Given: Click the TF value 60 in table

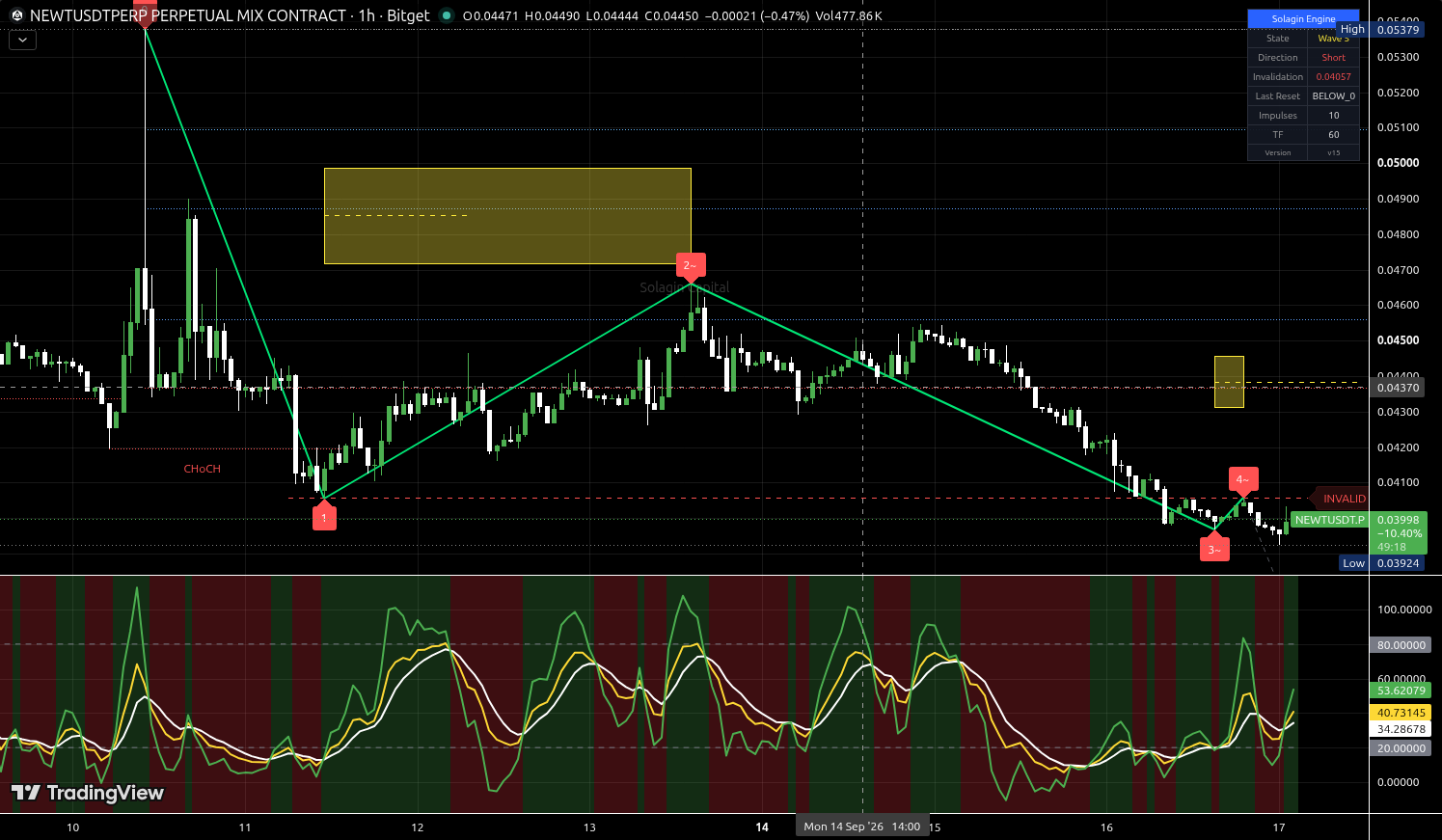Looking at the screenshot, I should [x=1333, y=135].
